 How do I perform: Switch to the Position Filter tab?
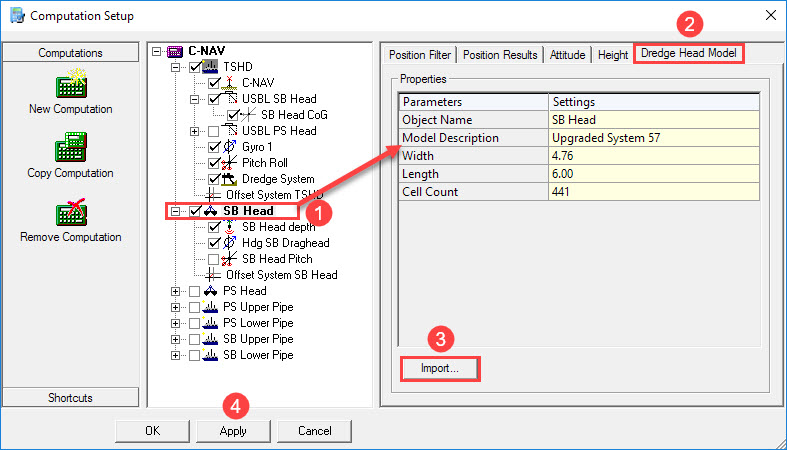(x=420, y=55)
